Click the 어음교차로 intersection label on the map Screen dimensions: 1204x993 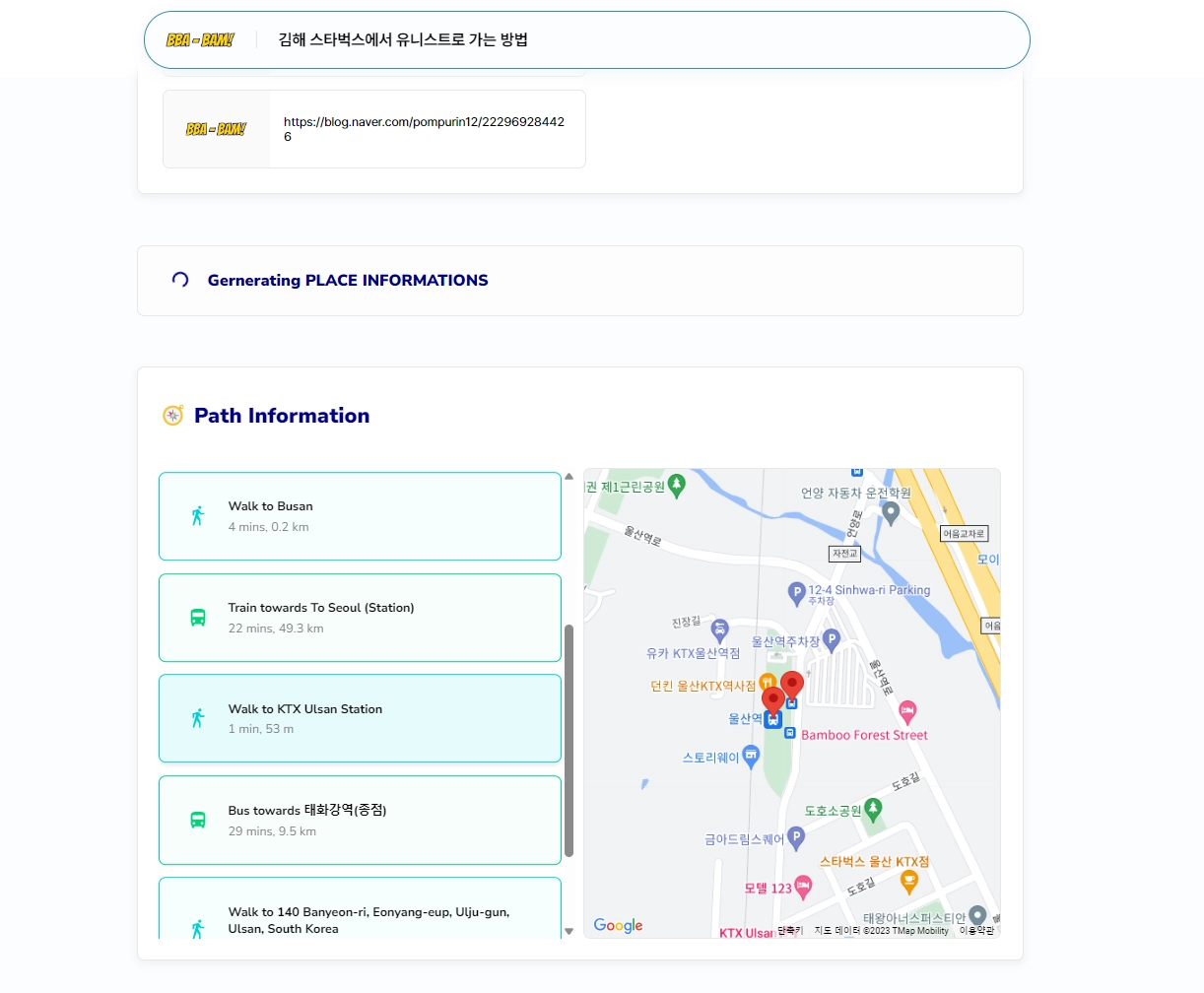click(963, 534)
